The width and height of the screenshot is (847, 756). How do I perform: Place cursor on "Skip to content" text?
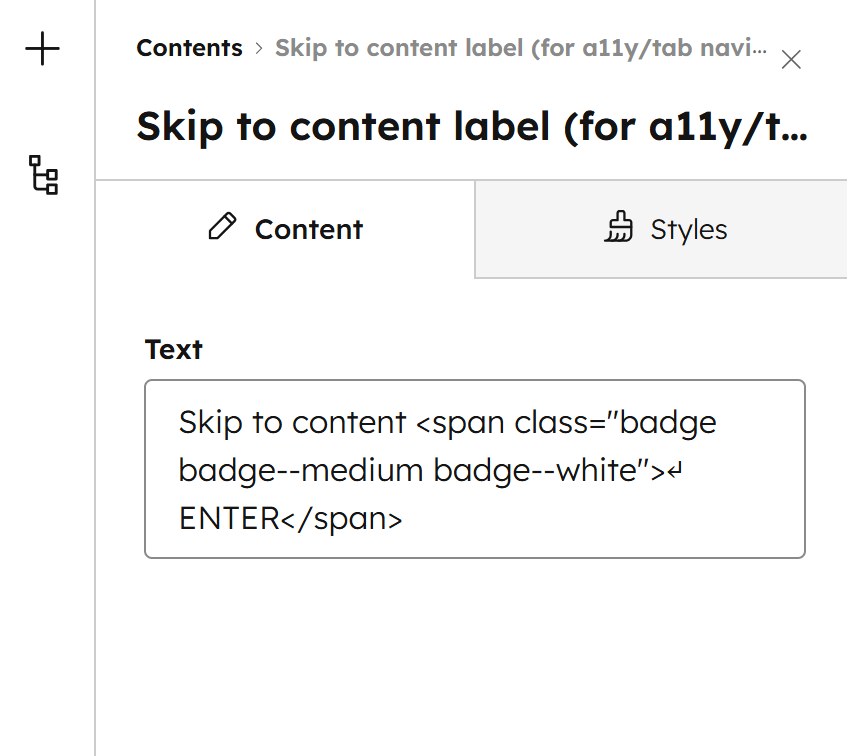[x=291, y=422]
